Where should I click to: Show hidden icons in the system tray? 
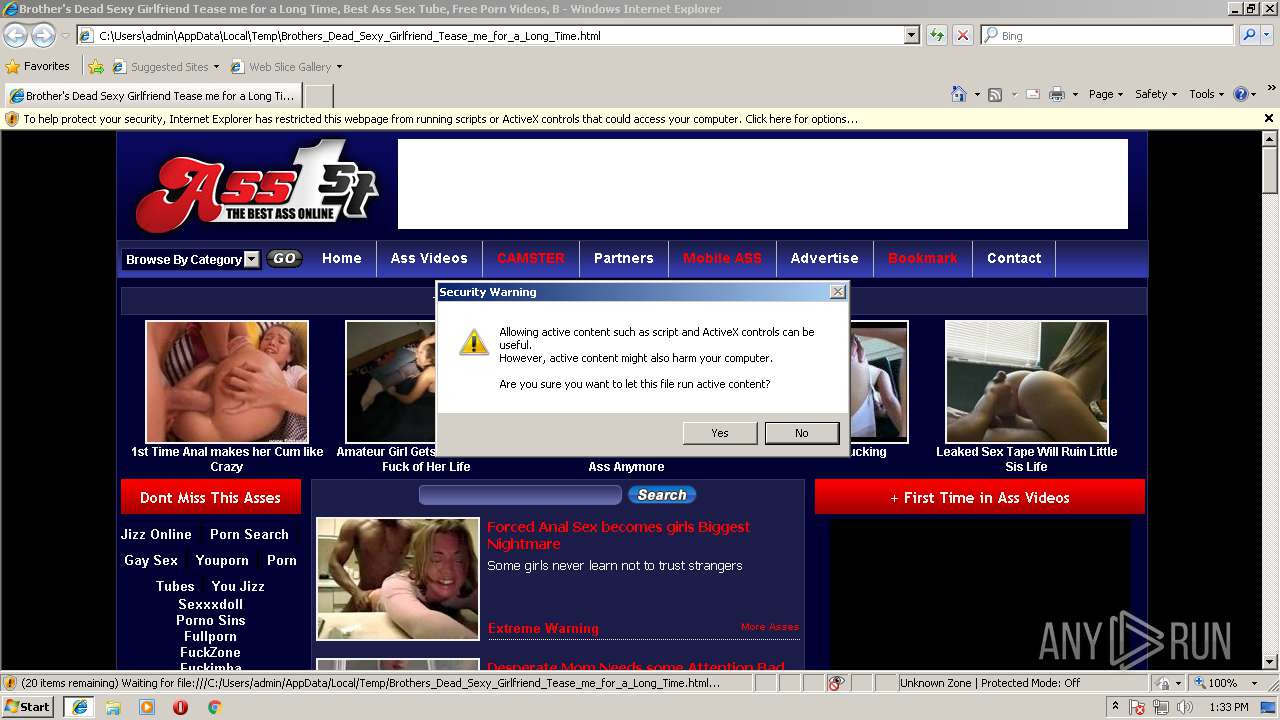point(1116,706)
